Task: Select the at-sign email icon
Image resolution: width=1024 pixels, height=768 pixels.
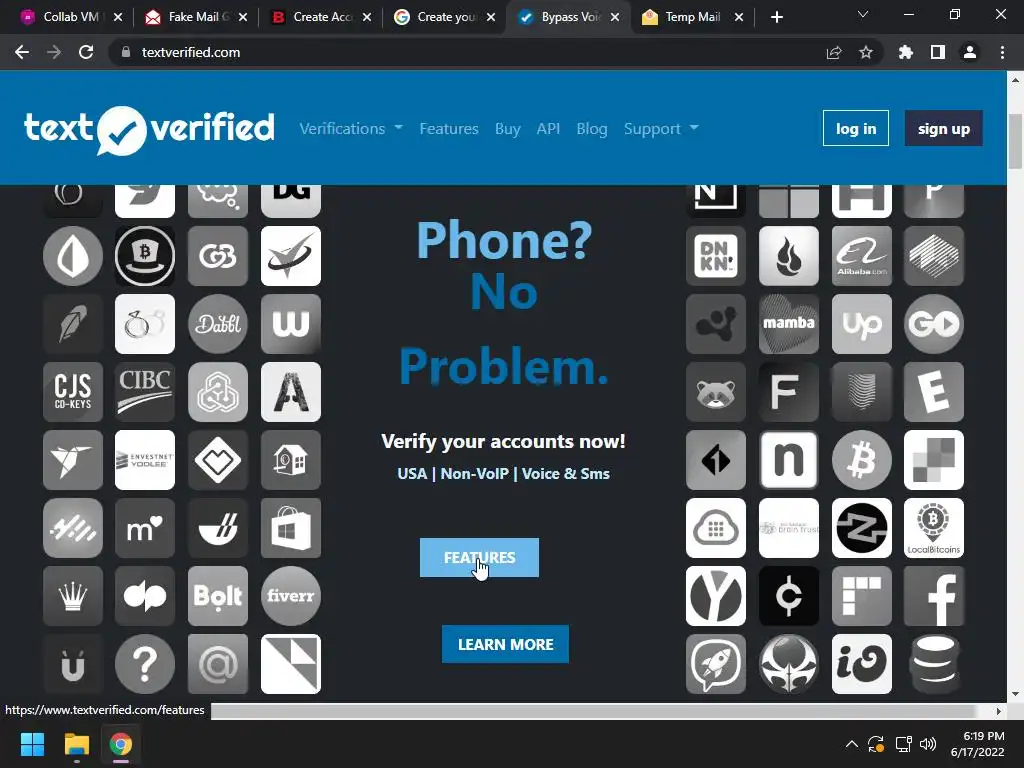Action: pos(217,664)
